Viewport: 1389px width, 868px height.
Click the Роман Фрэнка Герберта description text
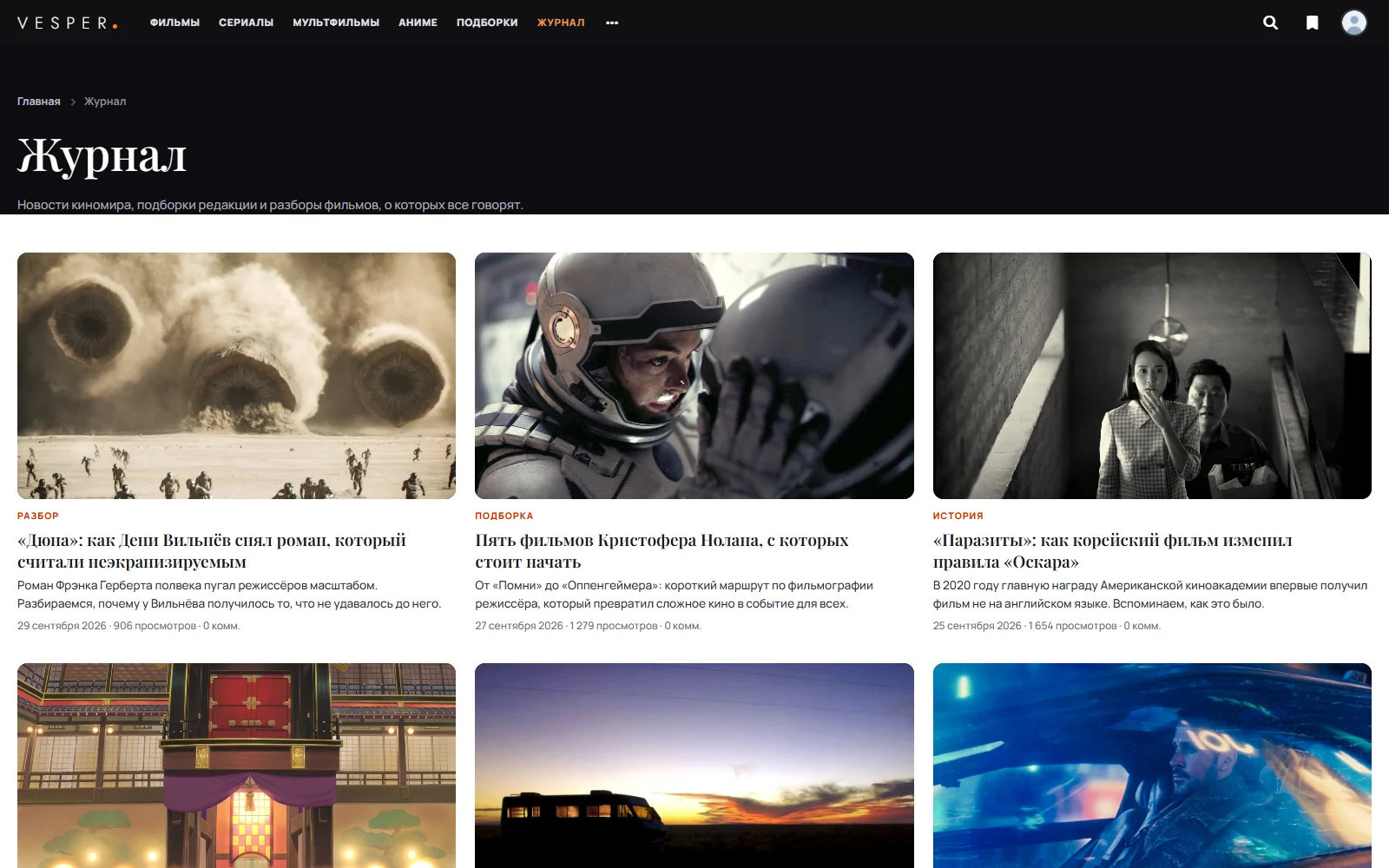tap(229, 595)
